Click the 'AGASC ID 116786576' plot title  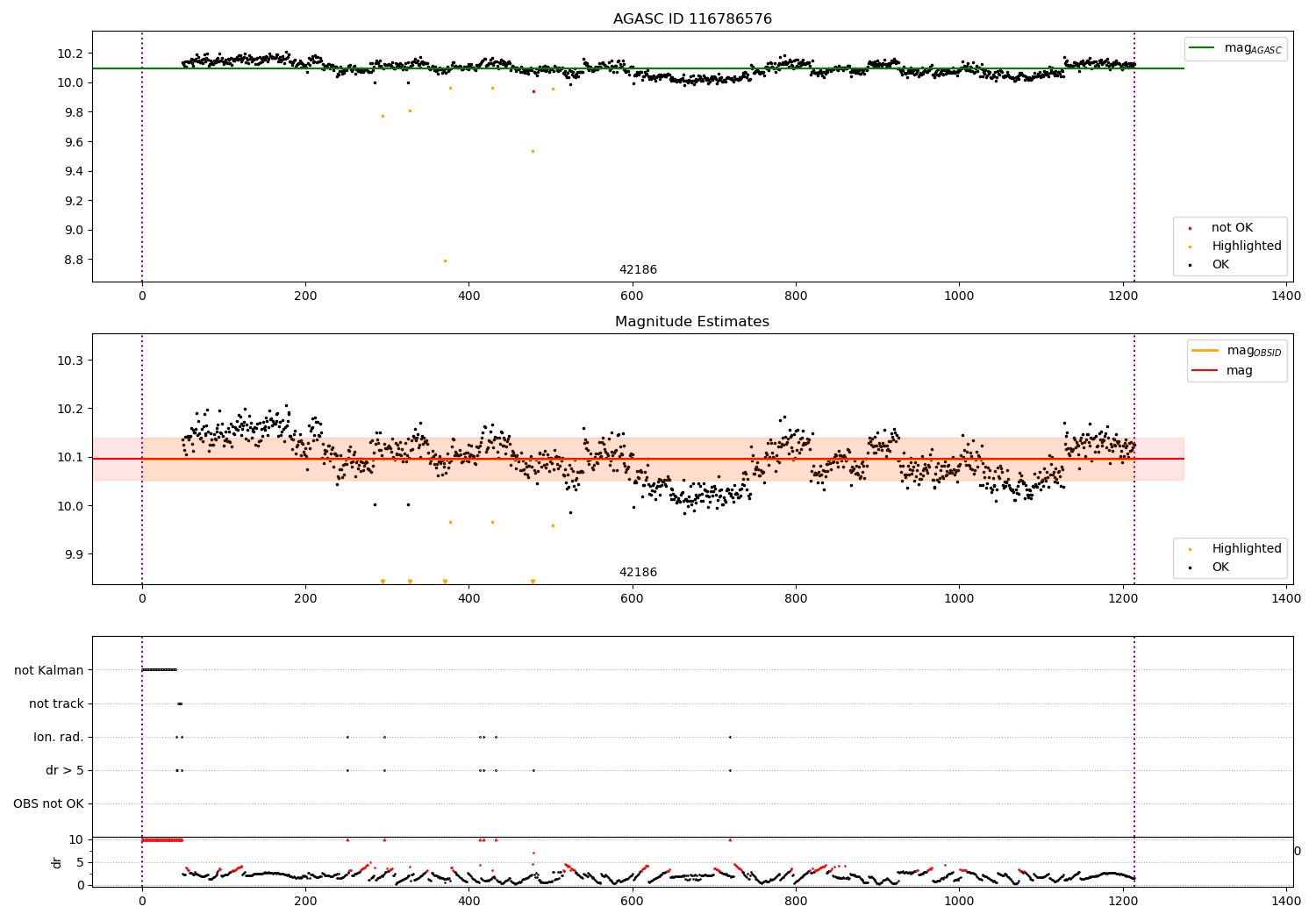coord(692,19)
